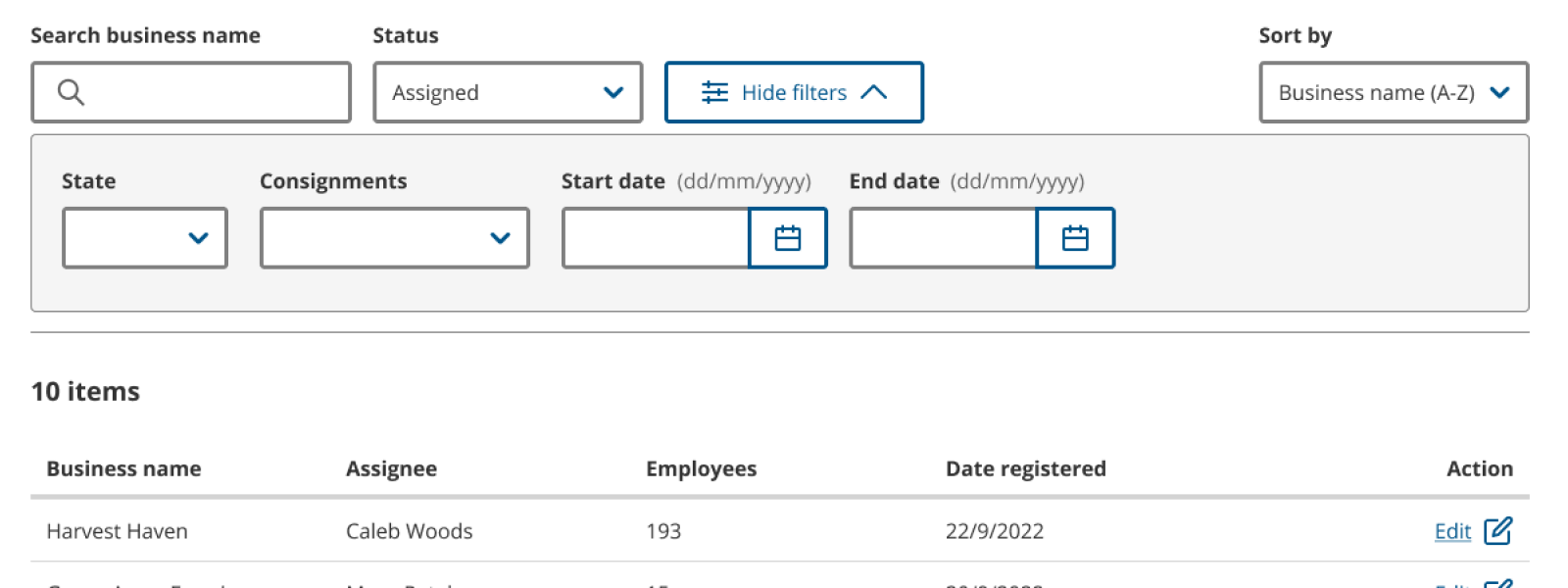Click the upward chevron beside Hide filters
The height and width of the screenshot is (588, 1568).
click(873, 92)
